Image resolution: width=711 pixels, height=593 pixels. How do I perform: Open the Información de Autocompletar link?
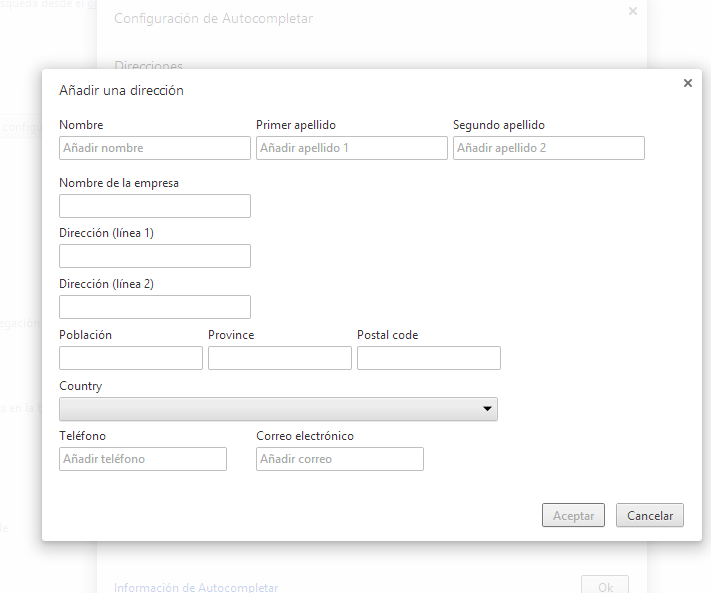196,588
